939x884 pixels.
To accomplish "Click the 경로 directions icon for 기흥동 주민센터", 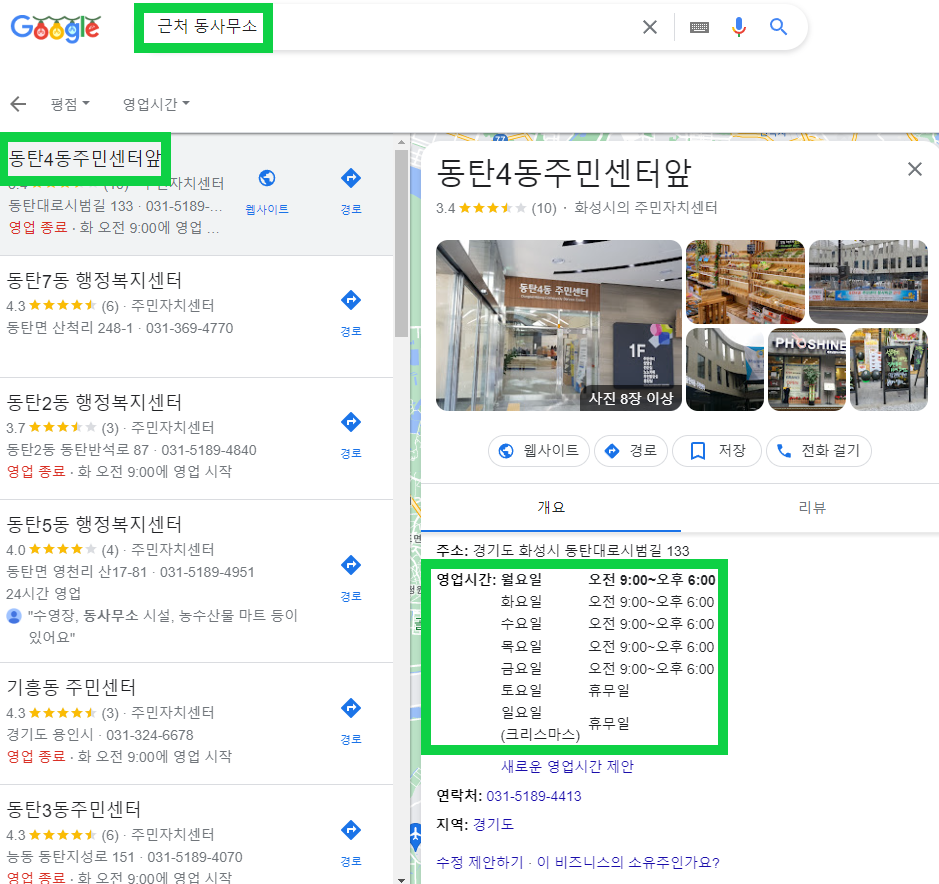I will 351,708.
